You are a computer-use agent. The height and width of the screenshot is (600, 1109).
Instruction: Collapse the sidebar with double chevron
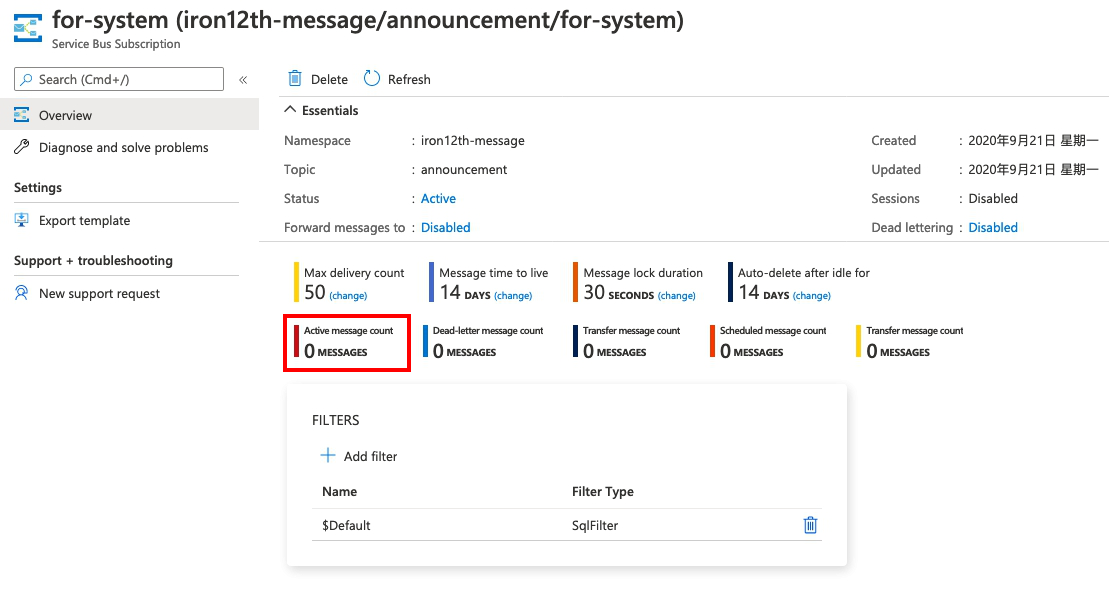[243, 80]
